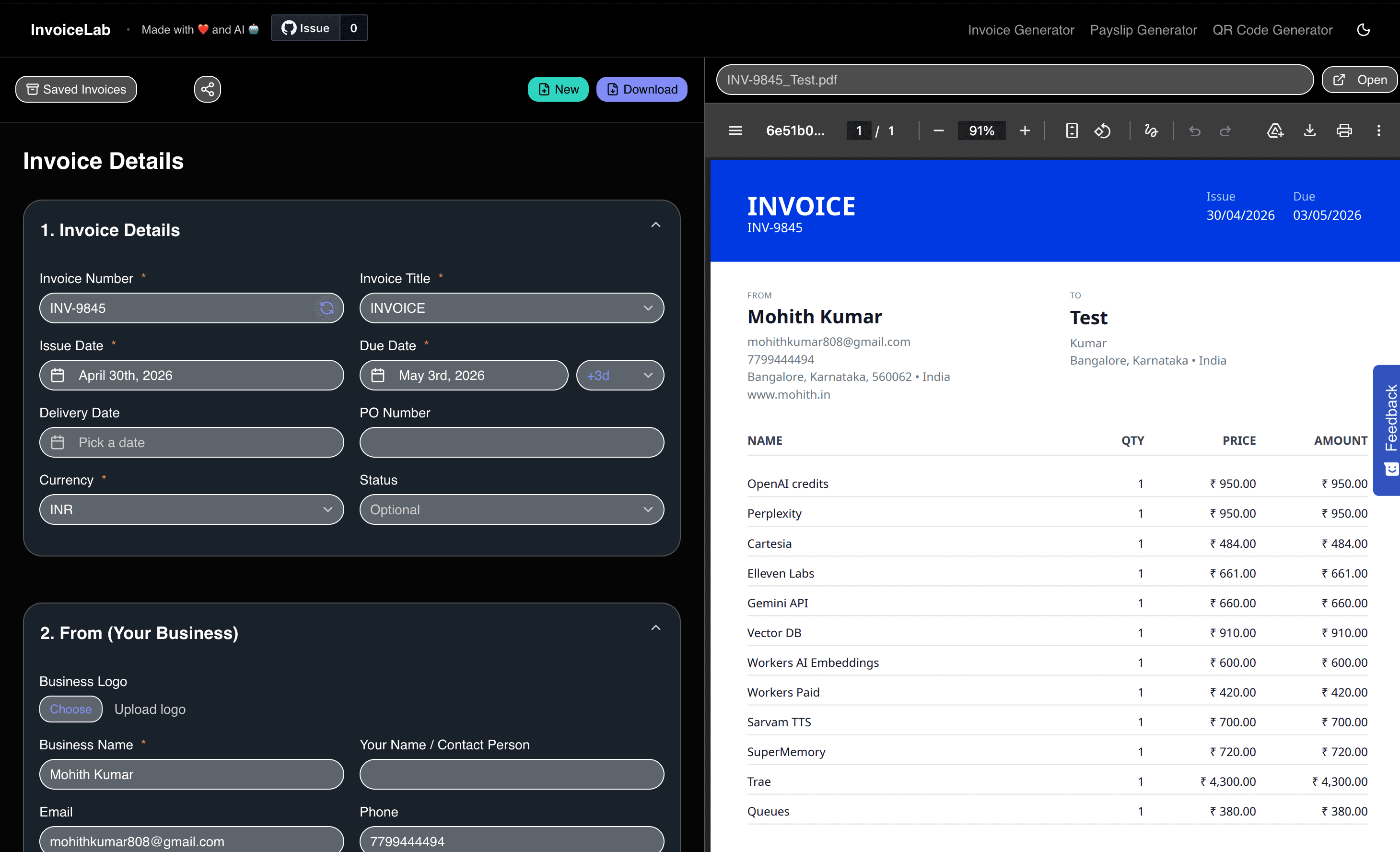Image resolution: width=1400 pixels, height=852 pixels.
Task: Download PDF from viewer toolbar
Action: (1310, 131)
